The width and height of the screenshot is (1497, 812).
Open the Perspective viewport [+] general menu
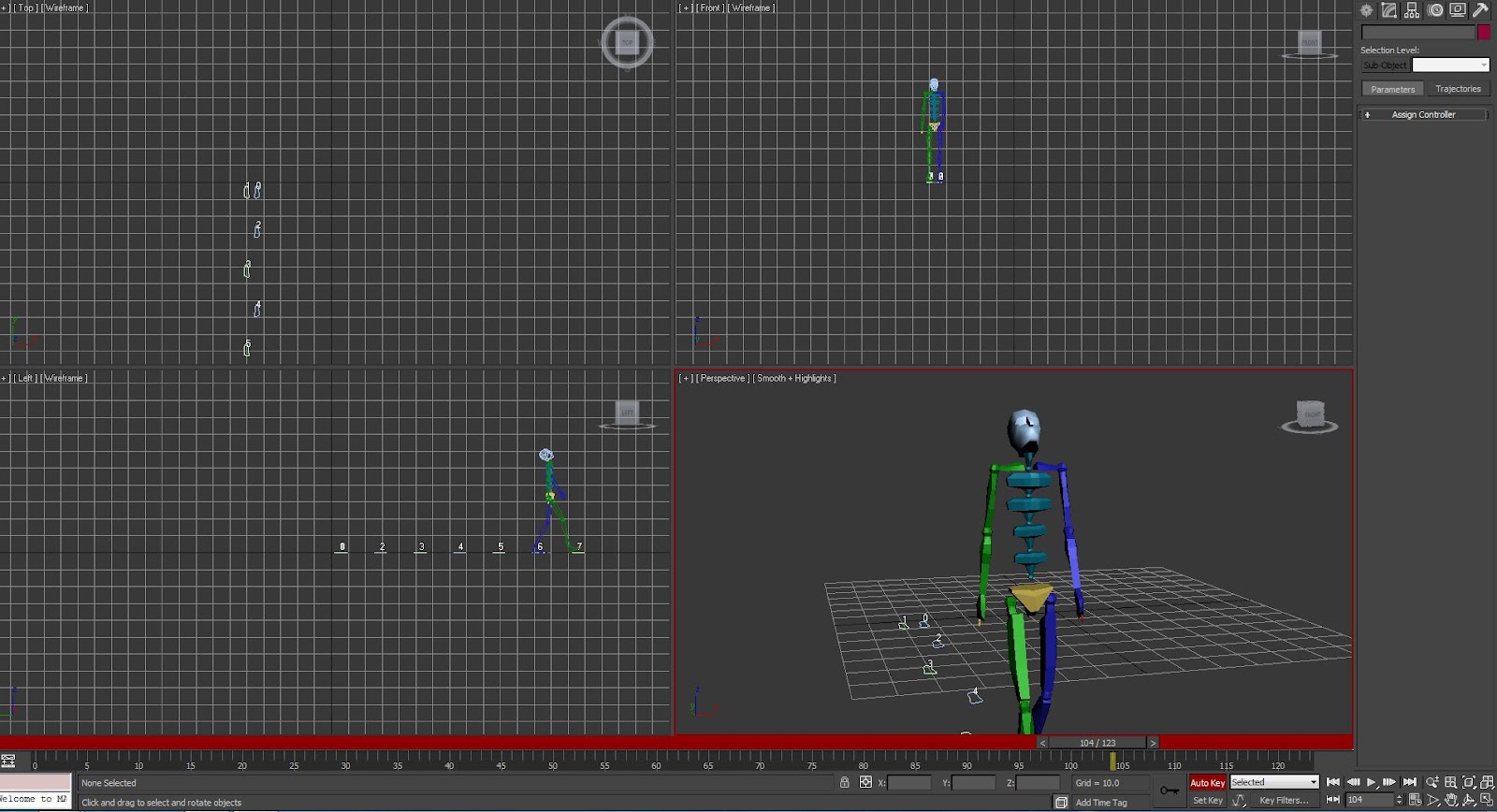coord(686,378)
